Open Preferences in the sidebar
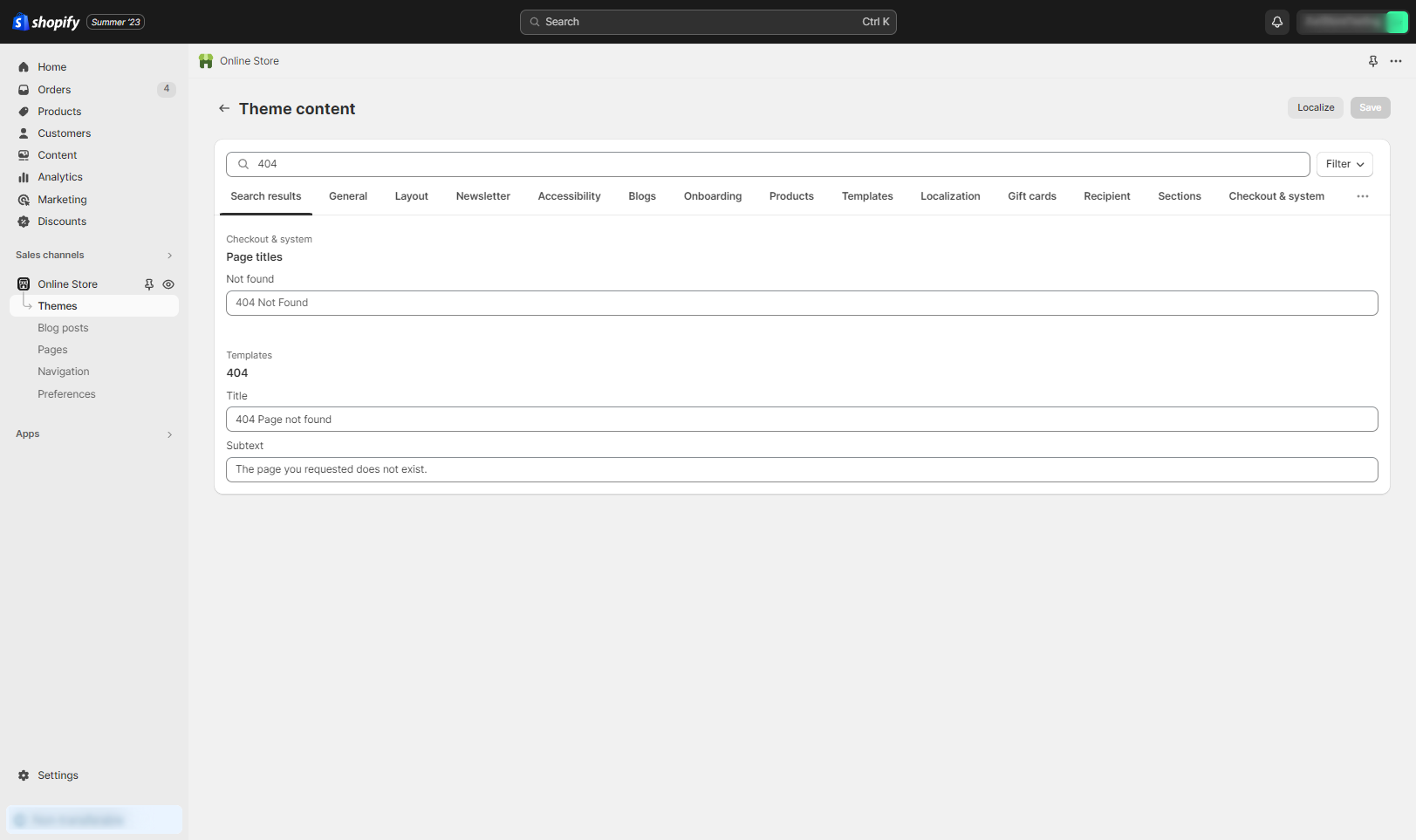 pyautogui.click(x=66, y=394)
